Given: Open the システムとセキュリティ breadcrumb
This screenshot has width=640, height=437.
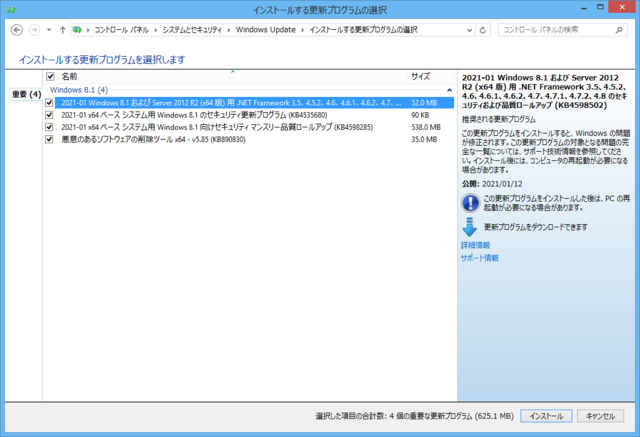Looking at the screenshot, I should 192,30.
